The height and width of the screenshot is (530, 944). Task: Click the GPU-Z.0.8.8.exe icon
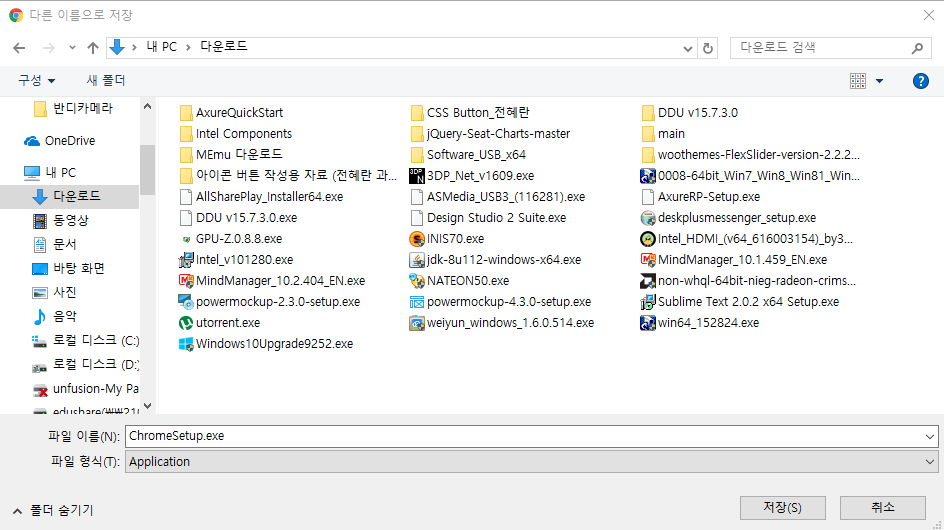click(186, 240)
